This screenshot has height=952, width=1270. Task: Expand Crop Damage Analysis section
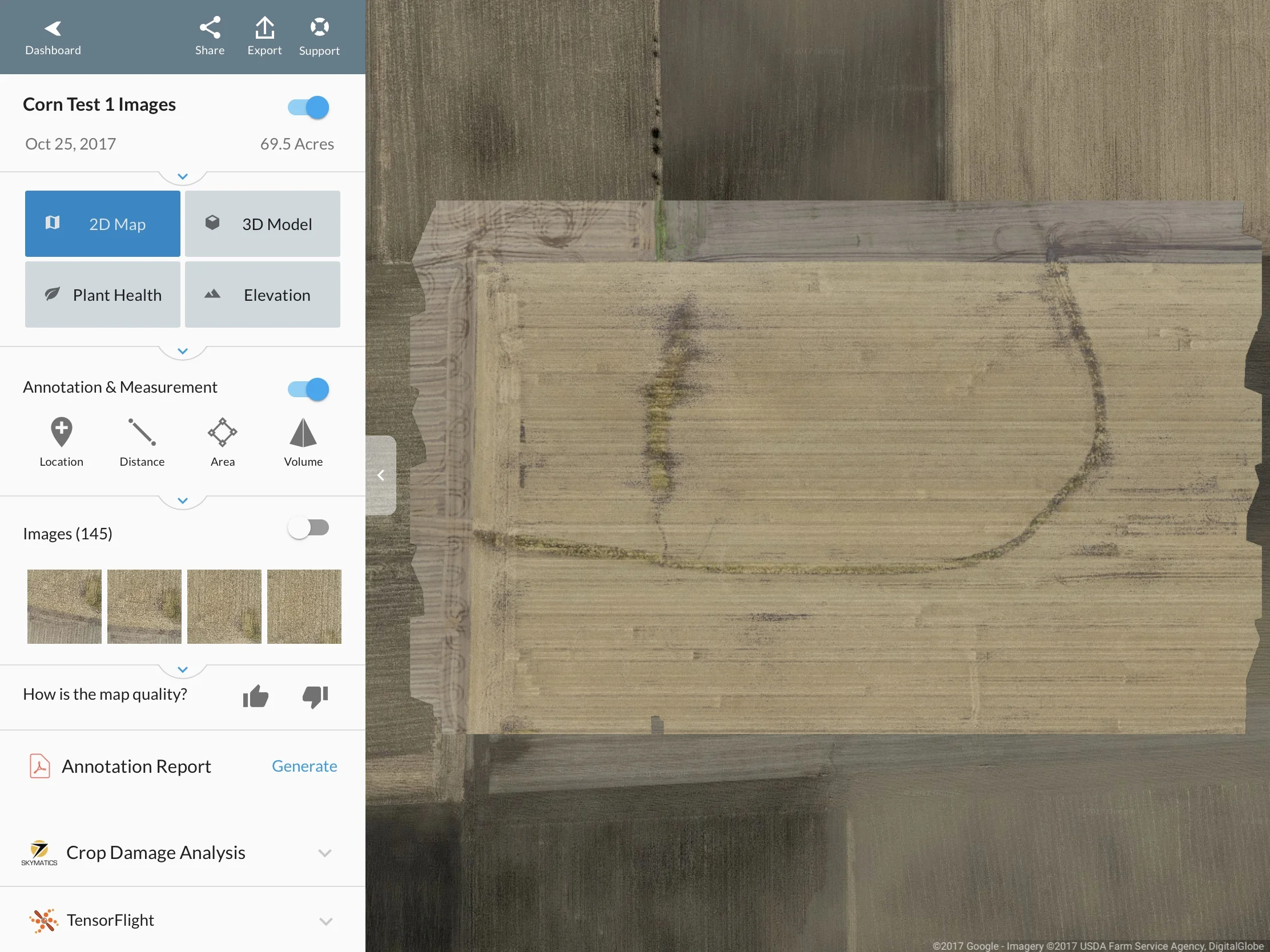[x=325, y=853]
